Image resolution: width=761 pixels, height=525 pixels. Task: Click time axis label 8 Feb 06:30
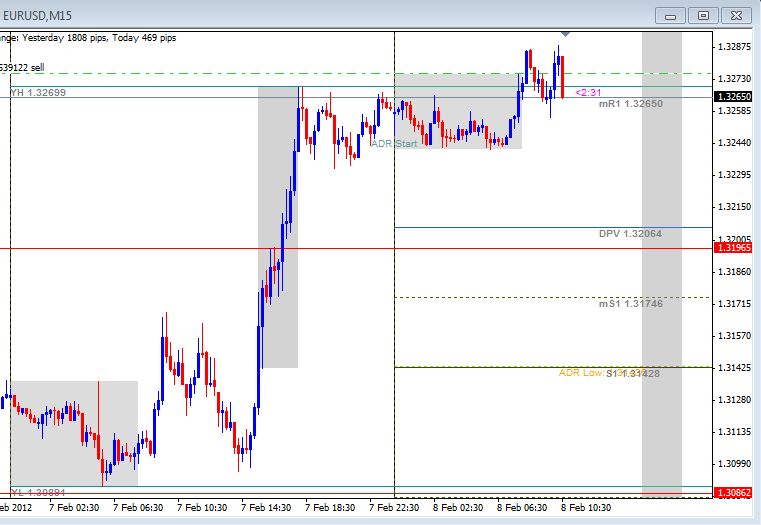522,508
